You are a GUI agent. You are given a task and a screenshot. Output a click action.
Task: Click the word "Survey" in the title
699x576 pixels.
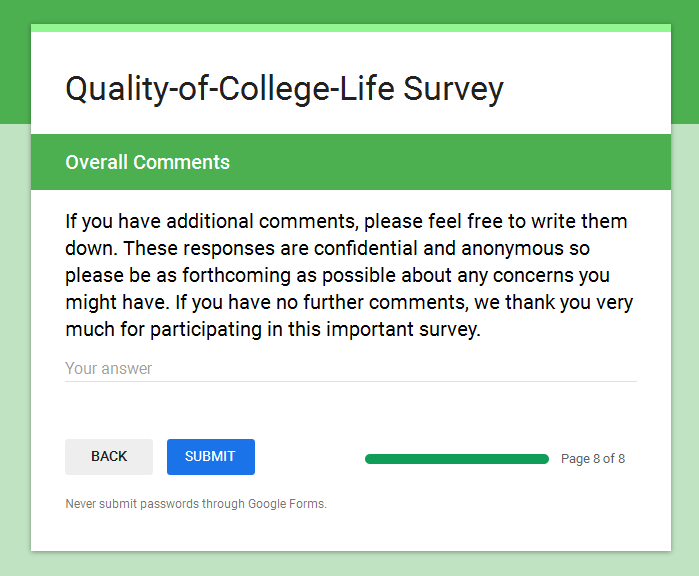pos(453,89)
